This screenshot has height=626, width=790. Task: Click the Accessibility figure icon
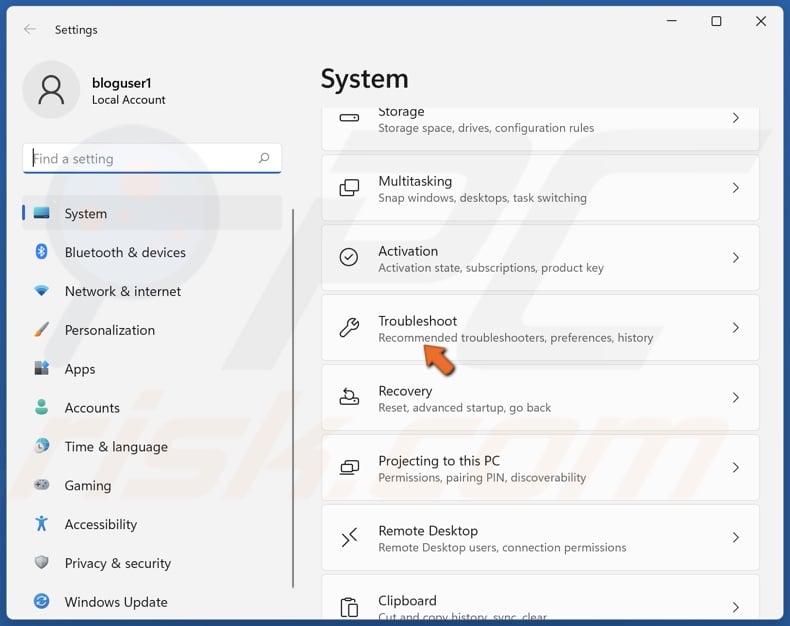[x=41, y=523]
